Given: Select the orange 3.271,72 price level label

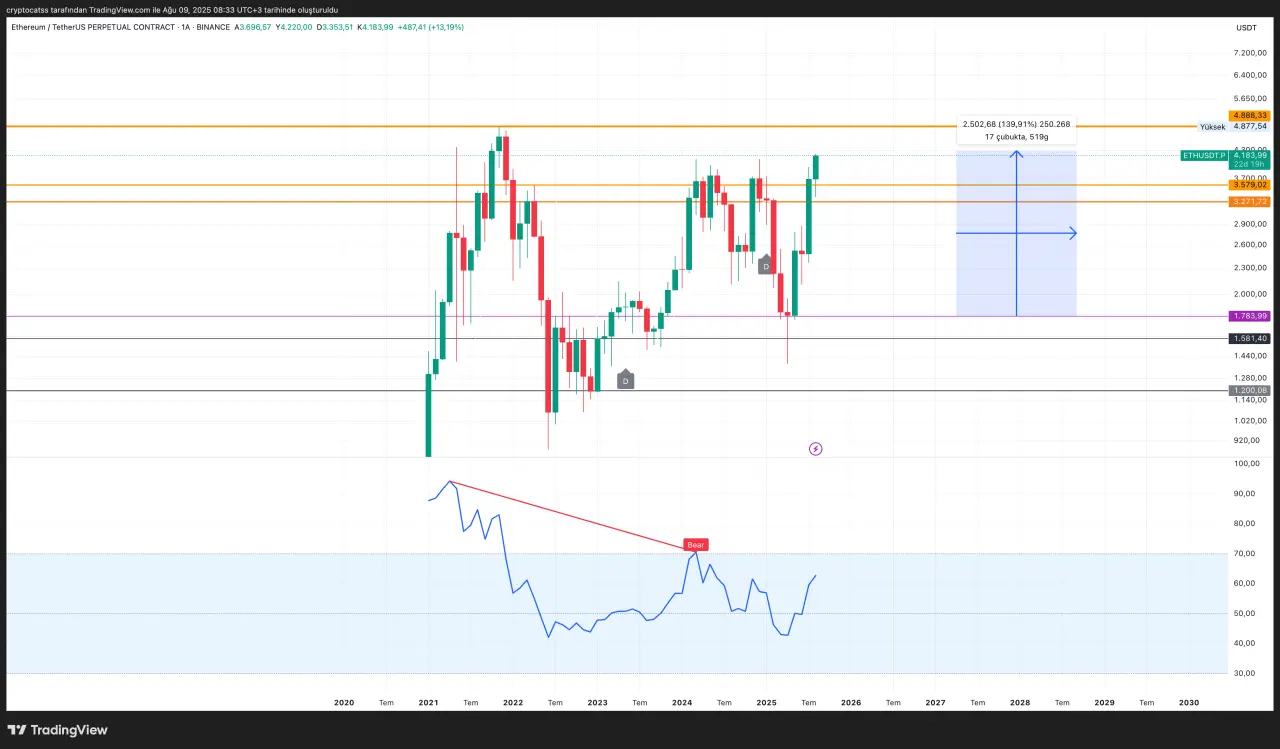Looking at the screenshot, I should click(1249, 202).
